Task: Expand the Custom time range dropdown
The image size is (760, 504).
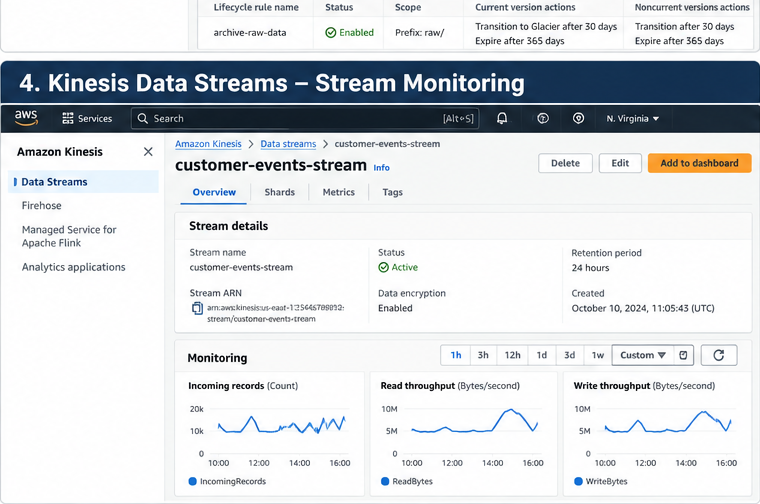Action: (x=643, y=355)
